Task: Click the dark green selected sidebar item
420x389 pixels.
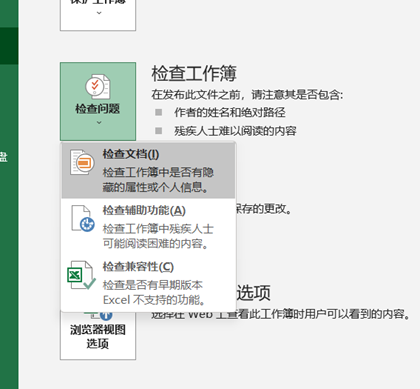Action: pos(9,46)
